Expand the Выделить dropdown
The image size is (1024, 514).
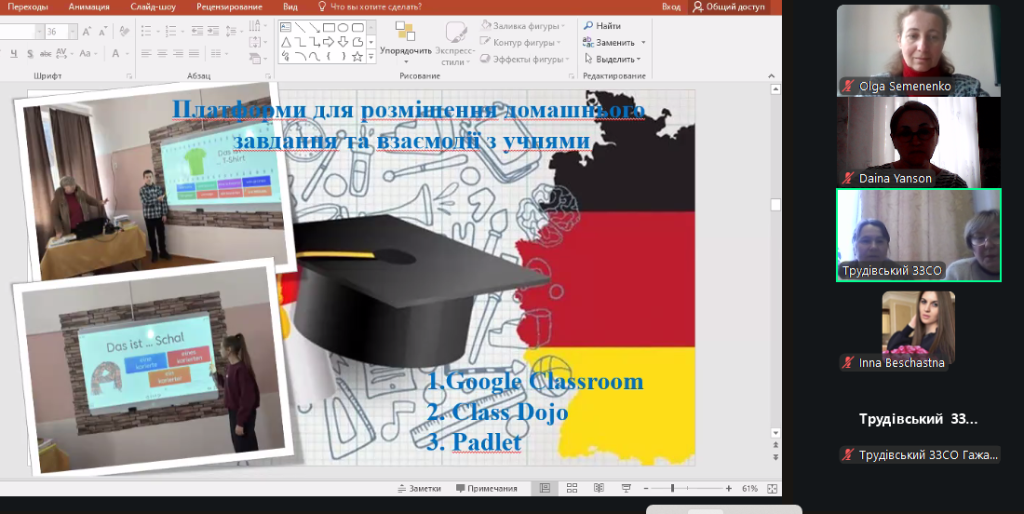pos(614,59)
